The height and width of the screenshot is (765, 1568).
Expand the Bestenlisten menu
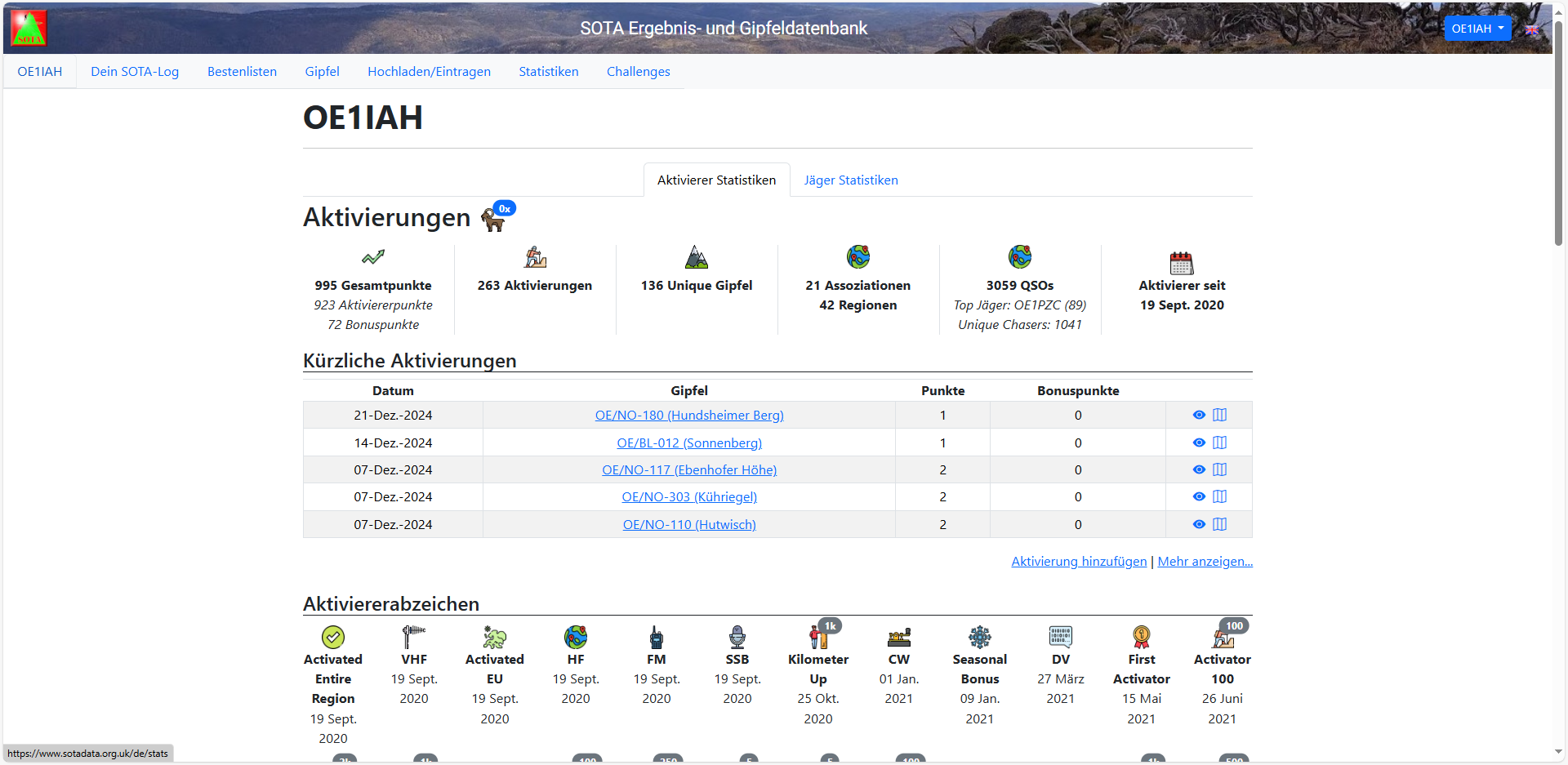(x=242, y=72)
